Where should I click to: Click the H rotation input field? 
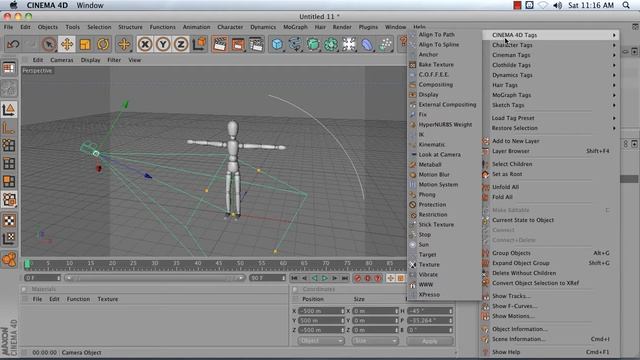(430, 311)
